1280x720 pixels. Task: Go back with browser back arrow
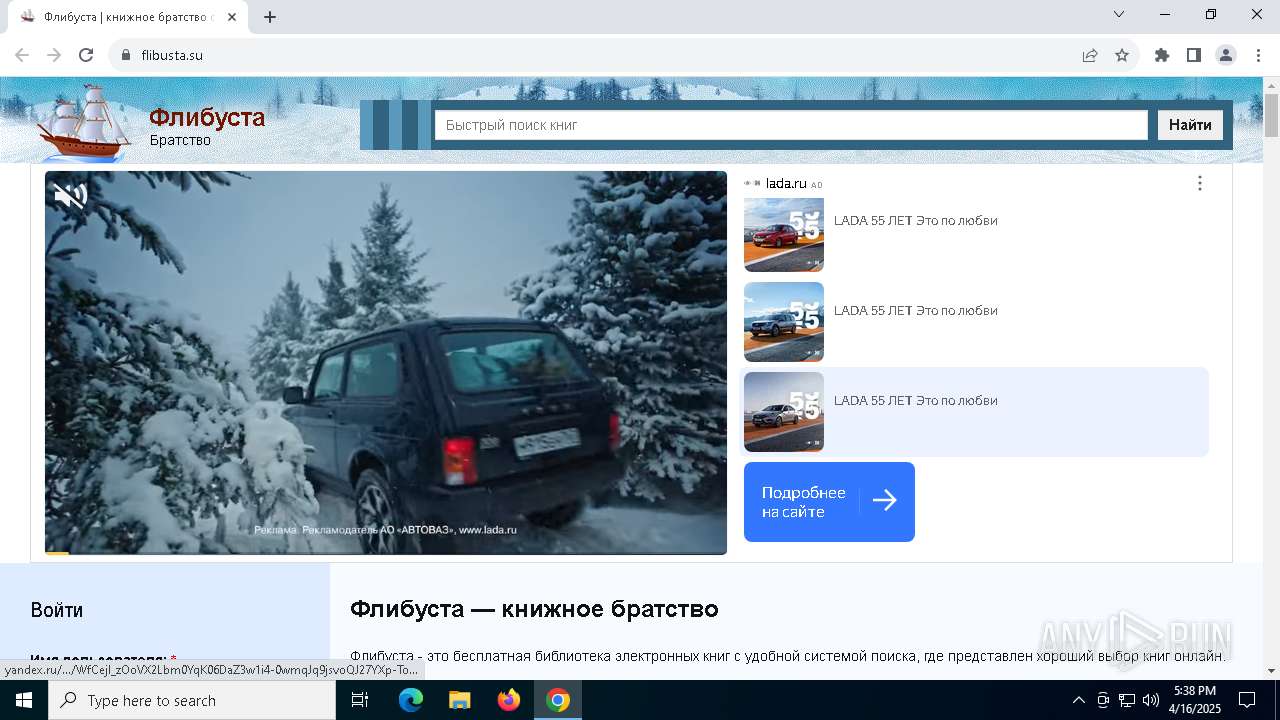(22, 55)
